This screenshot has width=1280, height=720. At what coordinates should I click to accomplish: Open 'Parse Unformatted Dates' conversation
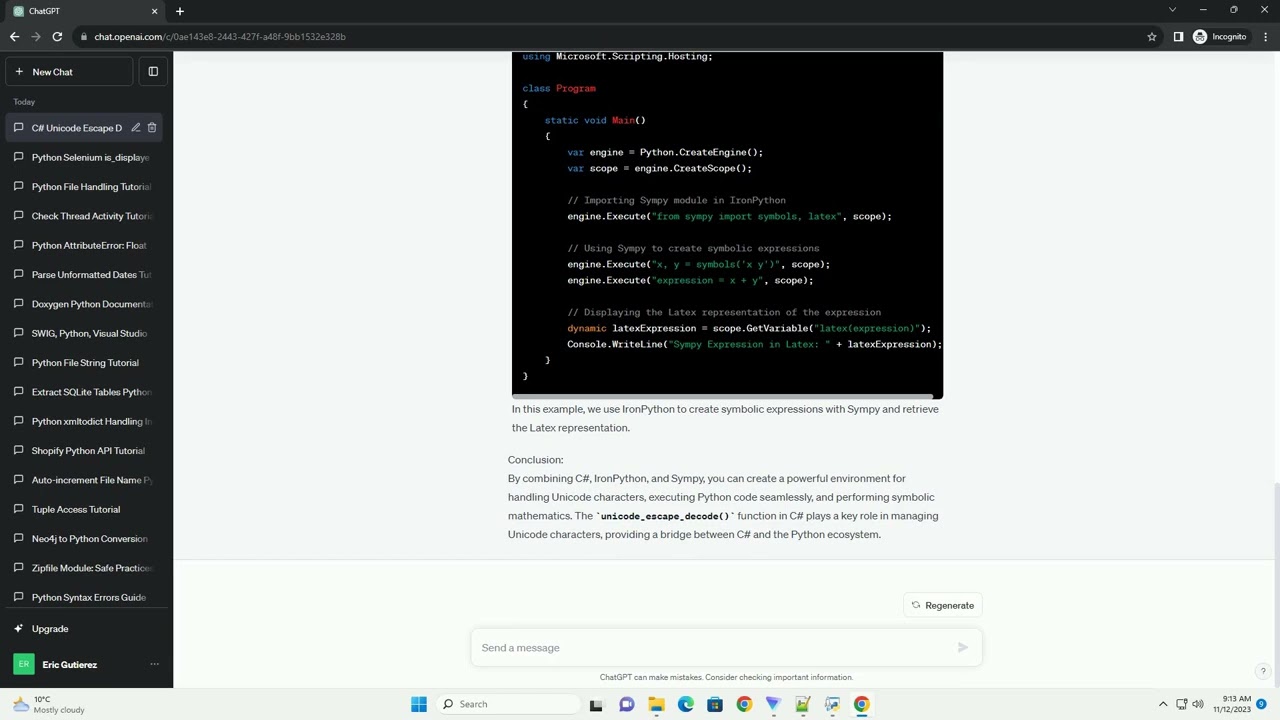[86, 275]
